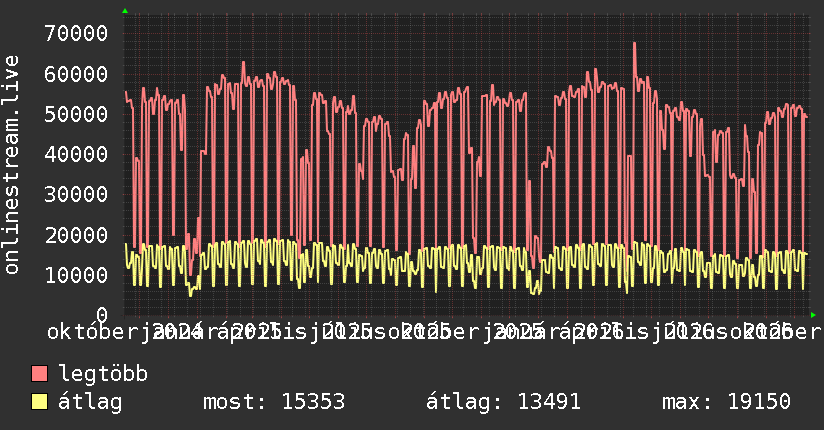
Task: Click the 60000 y-axis label
Action: coord(76,74)
